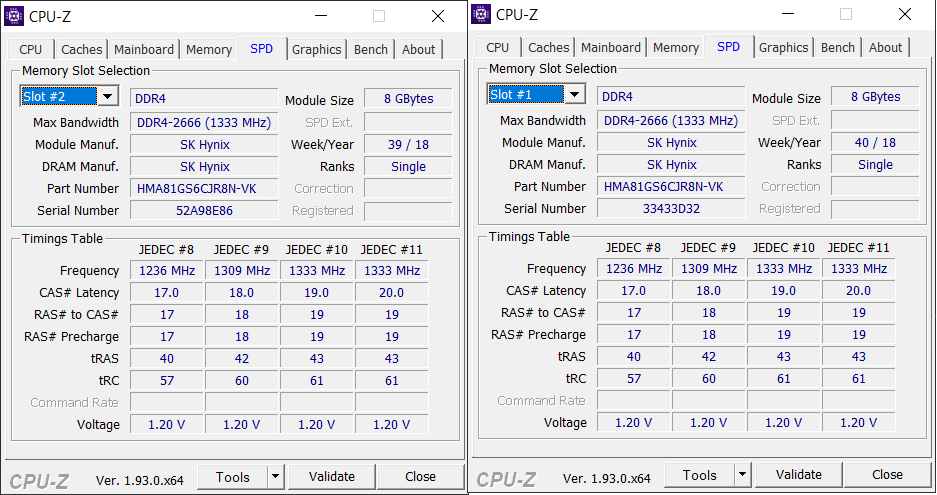Image resolution: width=937 pixels, height=495 pixels.
Task: Open Graphics tab in left window
Action: pos(316,50)
